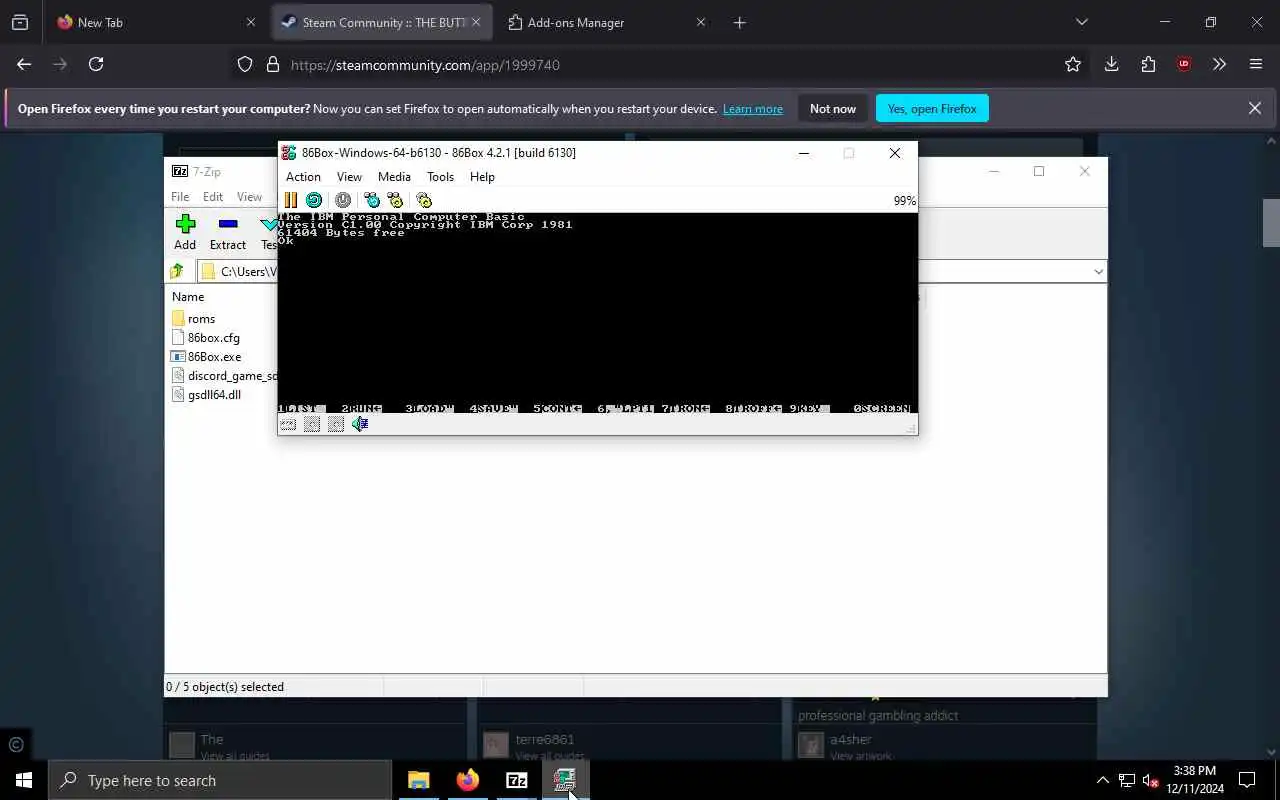
Task: Switch to the Steam Community tab
Action: click(382, 22)
